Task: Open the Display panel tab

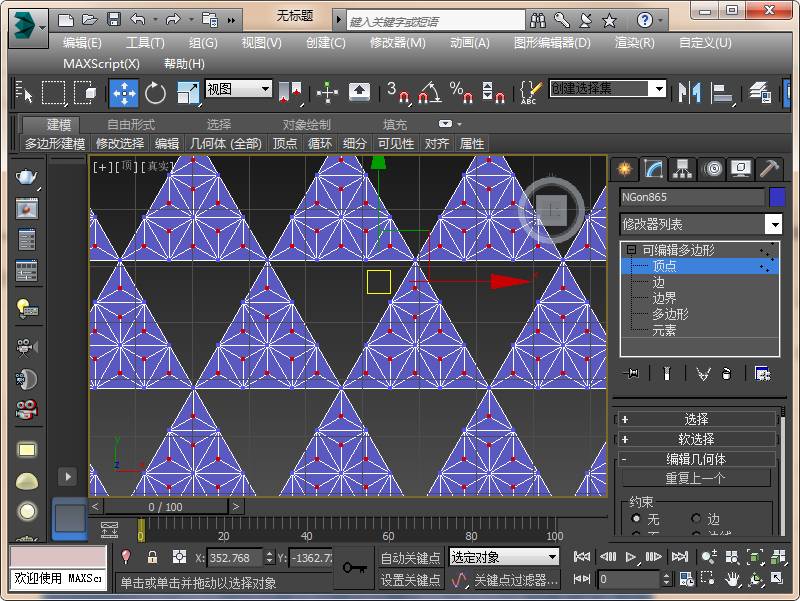Action: pyautogui.click(x=741, y=169)
